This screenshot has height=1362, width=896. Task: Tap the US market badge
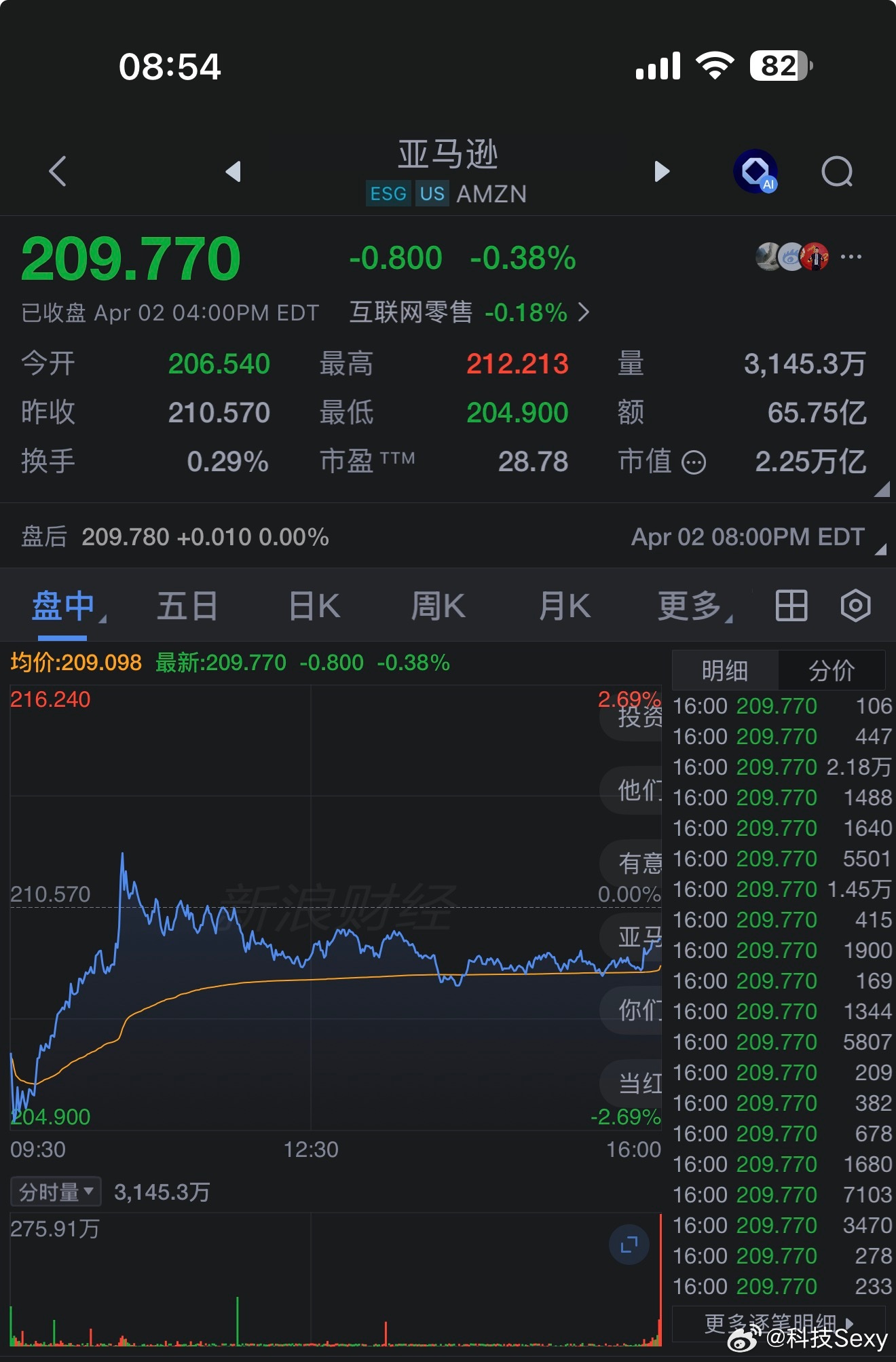pyautogui.click(x=432, y=194)
